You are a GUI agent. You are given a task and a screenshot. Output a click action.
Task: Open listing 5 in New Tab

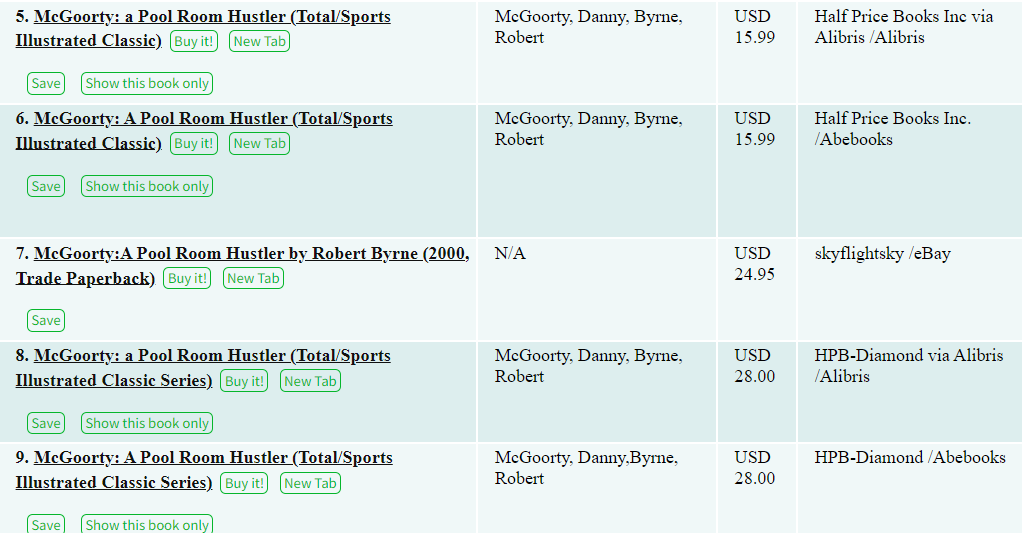[x=259, y=41]
